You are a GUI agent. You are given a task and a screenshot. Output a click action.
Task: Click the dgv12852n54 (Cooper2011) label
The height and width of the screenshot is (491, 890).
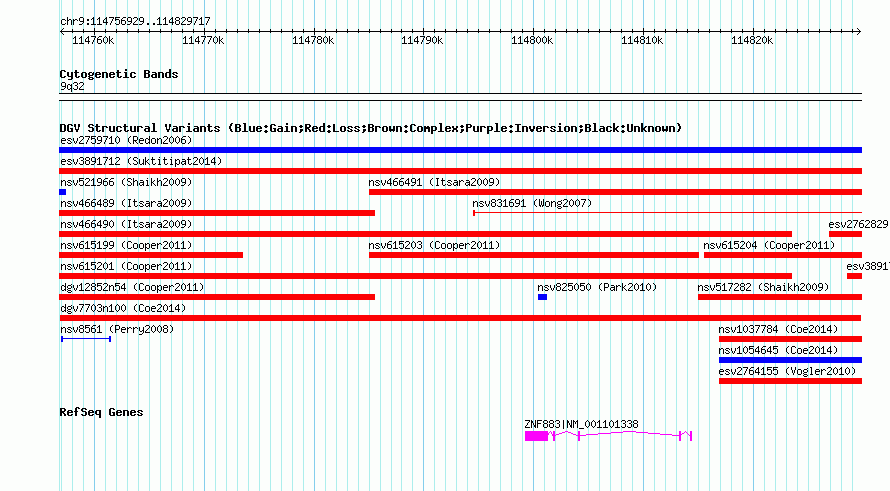coord(132,287)
